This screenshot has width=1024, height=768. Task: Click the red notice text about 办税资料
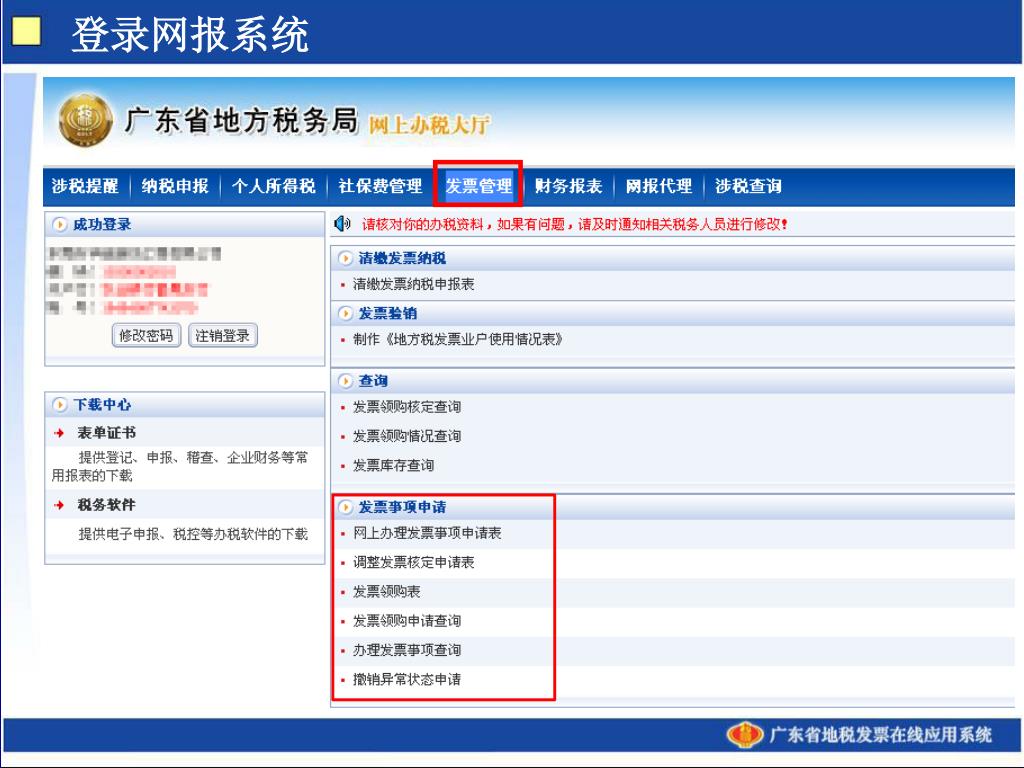(575, 225)
